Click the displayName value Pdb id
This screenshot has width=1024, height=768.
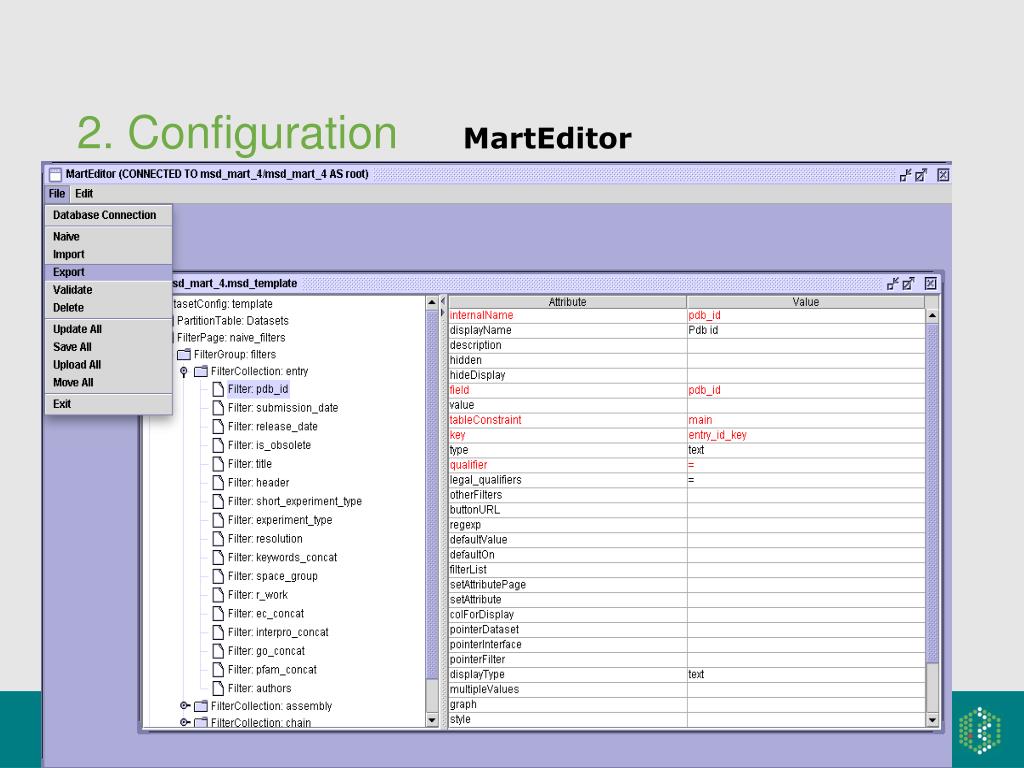(x=806, y=330)
